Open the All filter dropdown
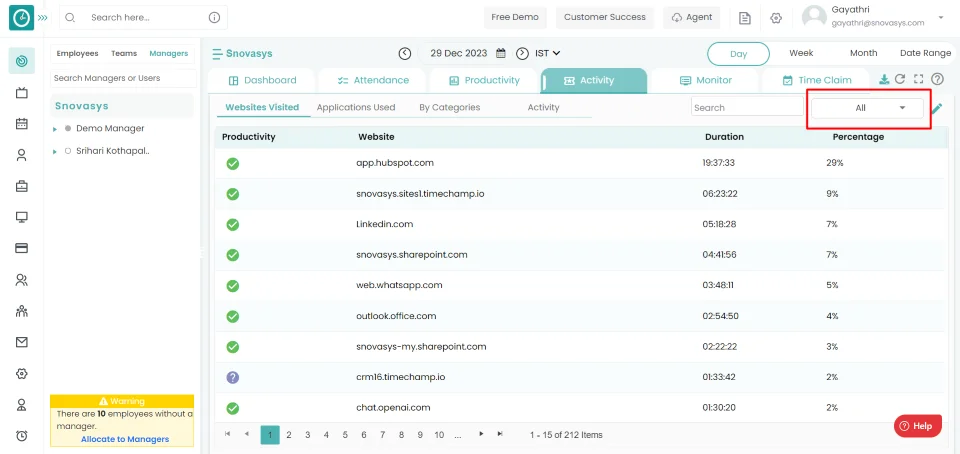The height and width of the screenshot is (454, 960). coord(867,108)
